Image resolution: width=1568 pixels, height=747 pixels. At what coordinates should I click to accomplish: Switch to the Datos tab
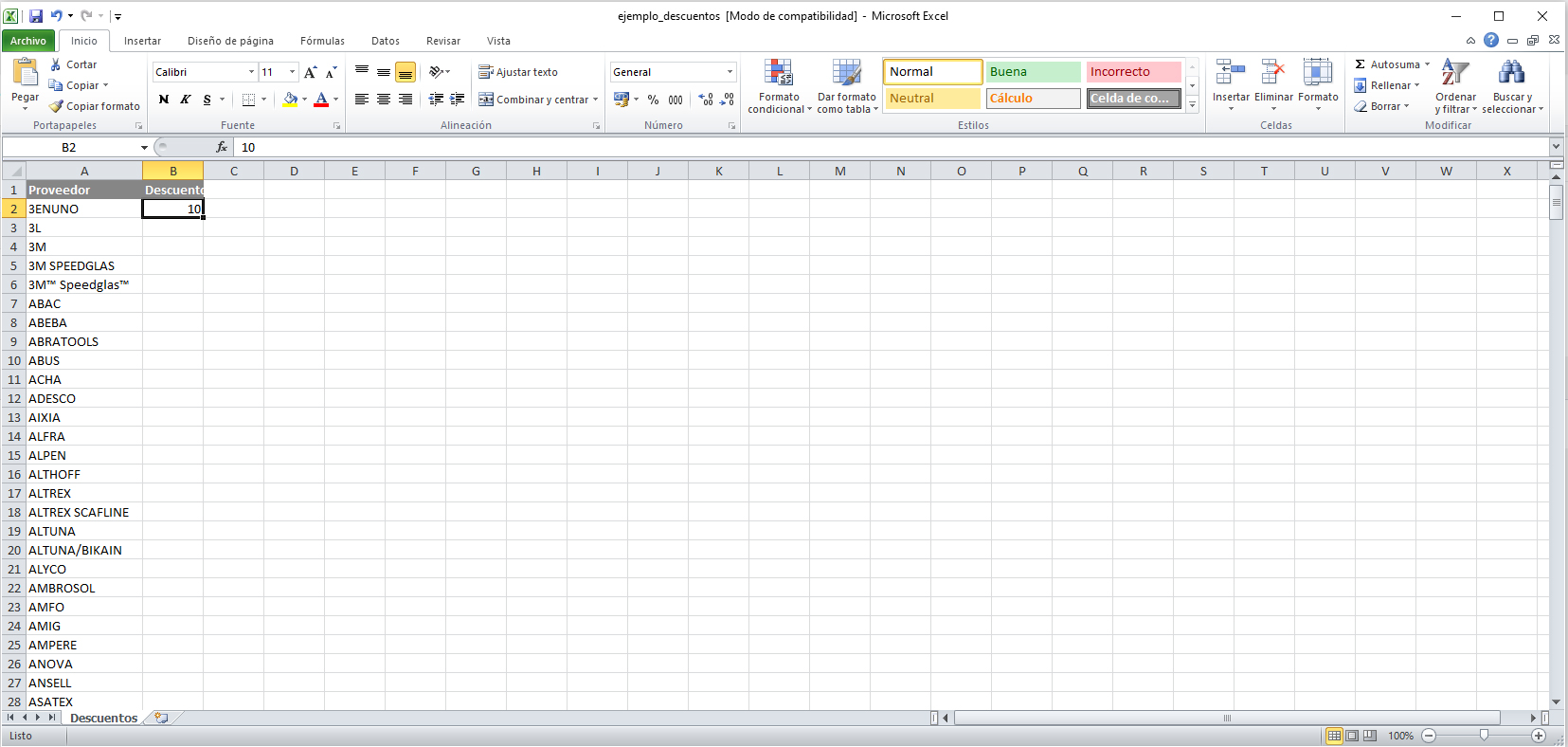click(x=386, y=41)
